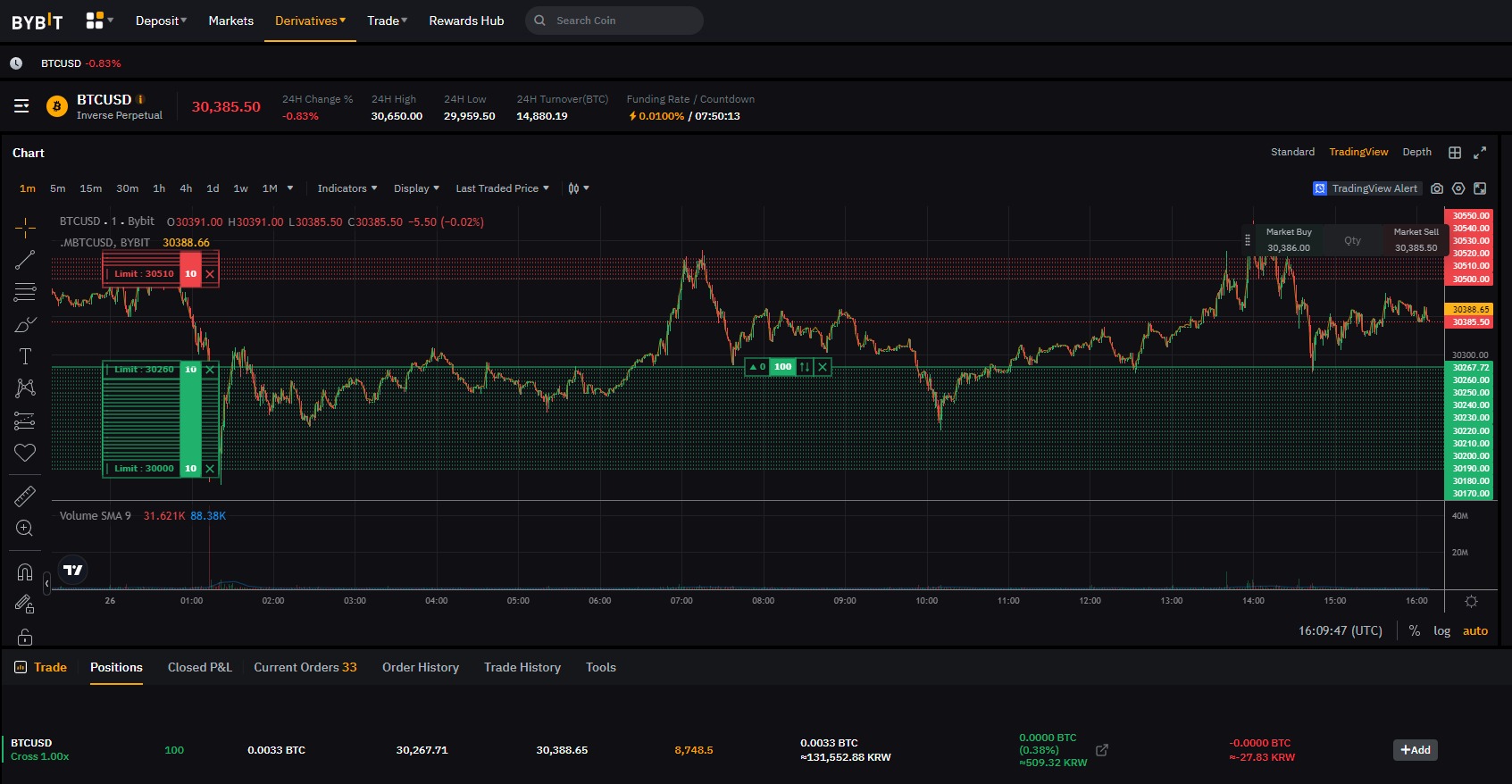Open chart settings hexagon icon

click(x=1458, y=188)
